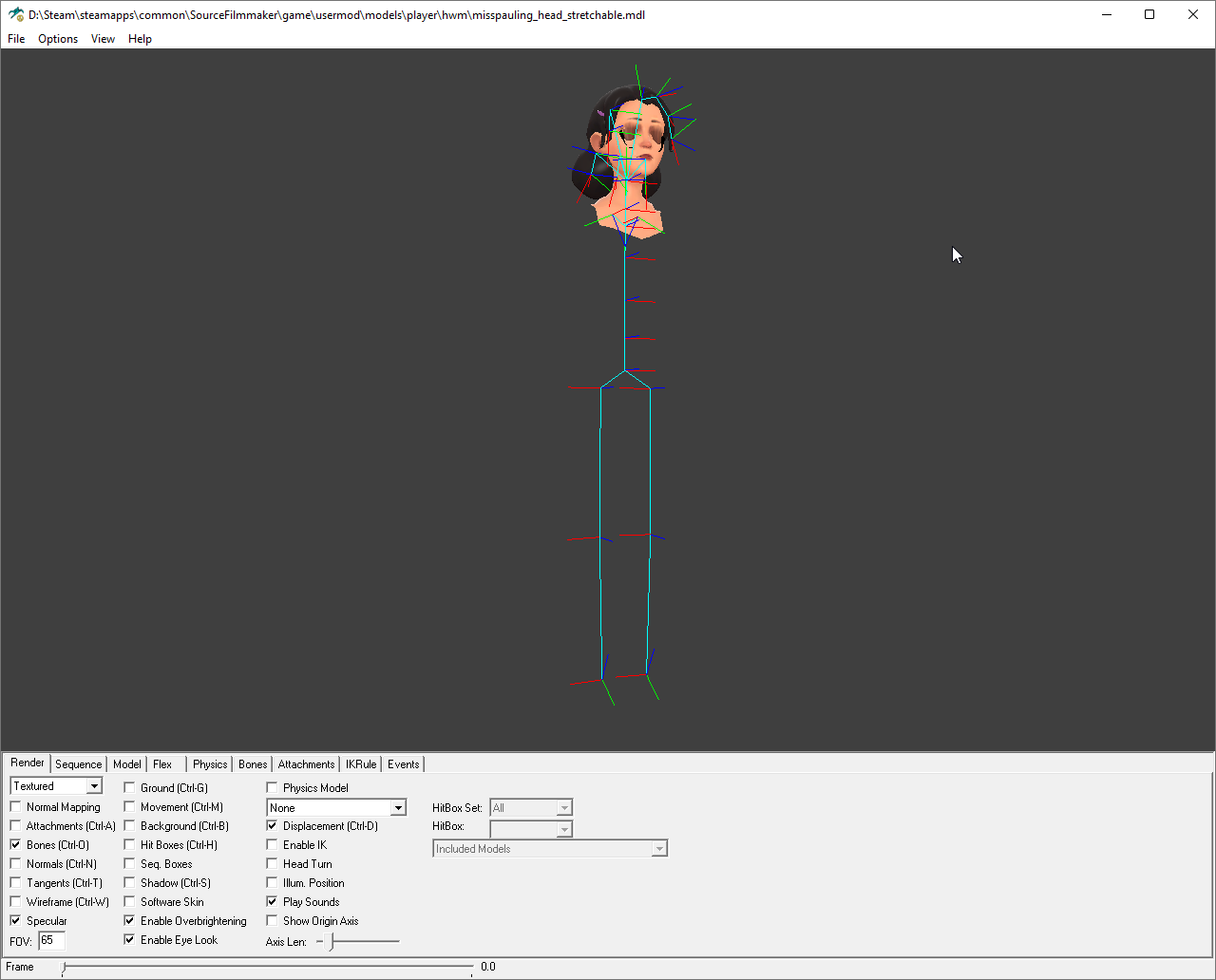The height and width of the screenshot is (980, 1216).
Task: Click the Axis Len slider
Action: [x=357, y=941]
